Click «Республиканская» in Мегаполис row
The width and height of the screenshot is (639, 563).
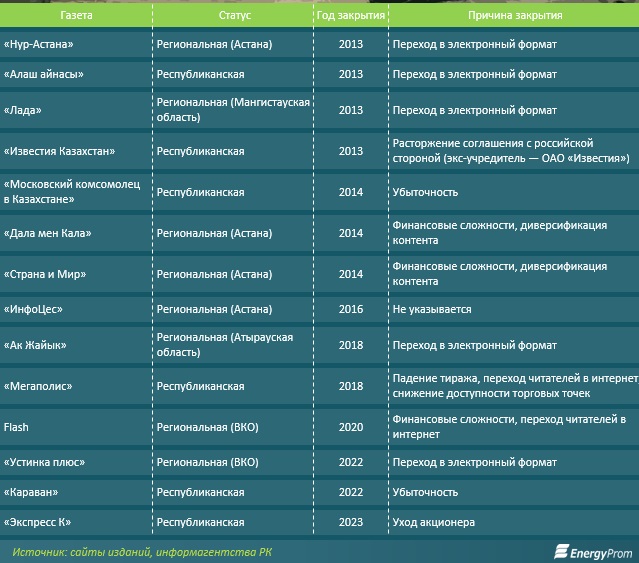pos(201,386)
